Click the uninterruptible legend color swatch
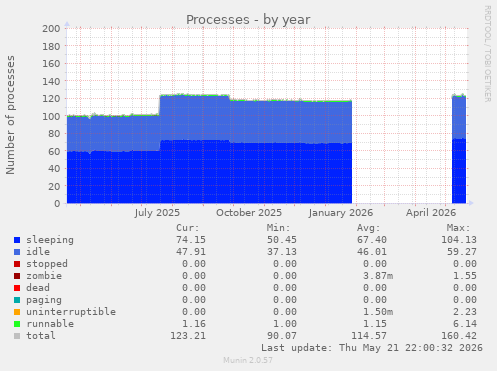The width and height of the screenshot is (497, 371). (x=17, y=312)
